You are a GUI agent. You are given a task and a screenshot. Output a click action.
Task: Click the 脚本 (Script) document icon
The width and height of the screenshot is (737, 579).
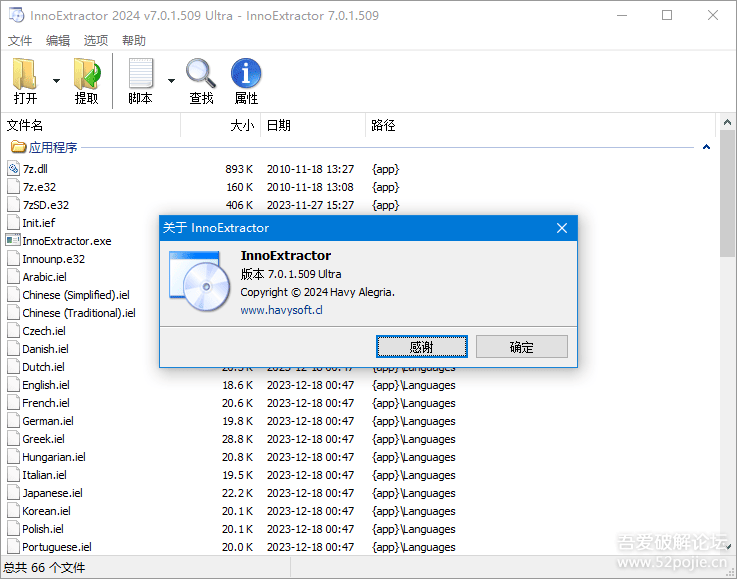pyautogui.click(x=140, y=76)
